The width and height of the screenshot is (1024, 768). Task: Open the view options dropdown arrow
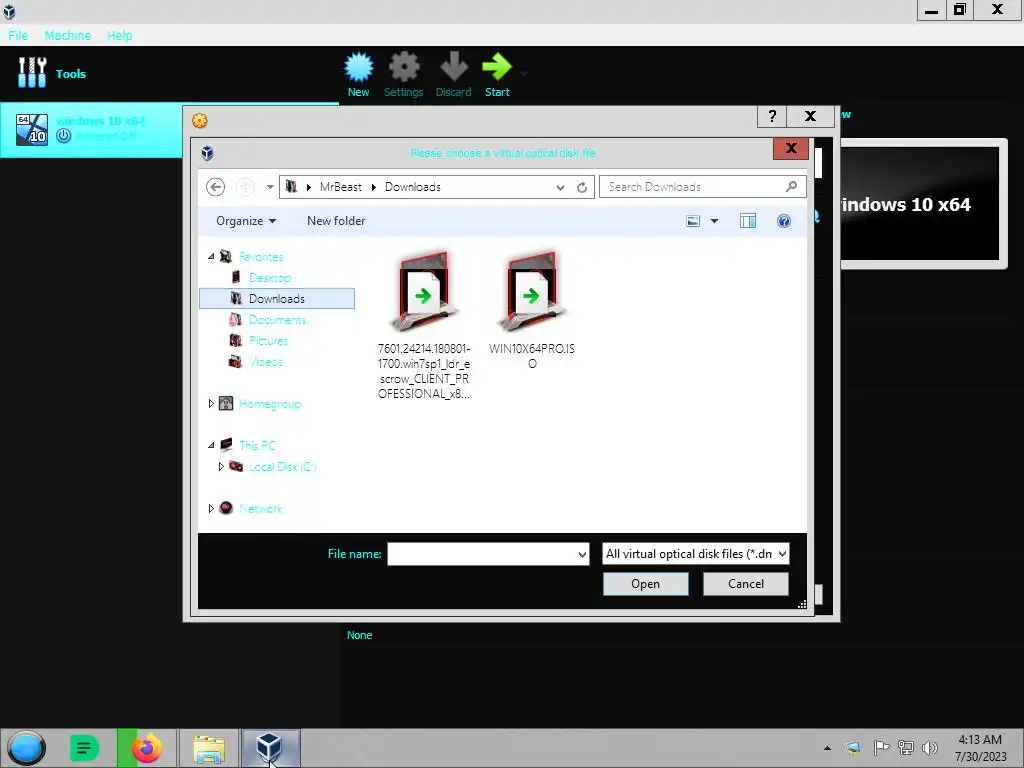point(714,221)
